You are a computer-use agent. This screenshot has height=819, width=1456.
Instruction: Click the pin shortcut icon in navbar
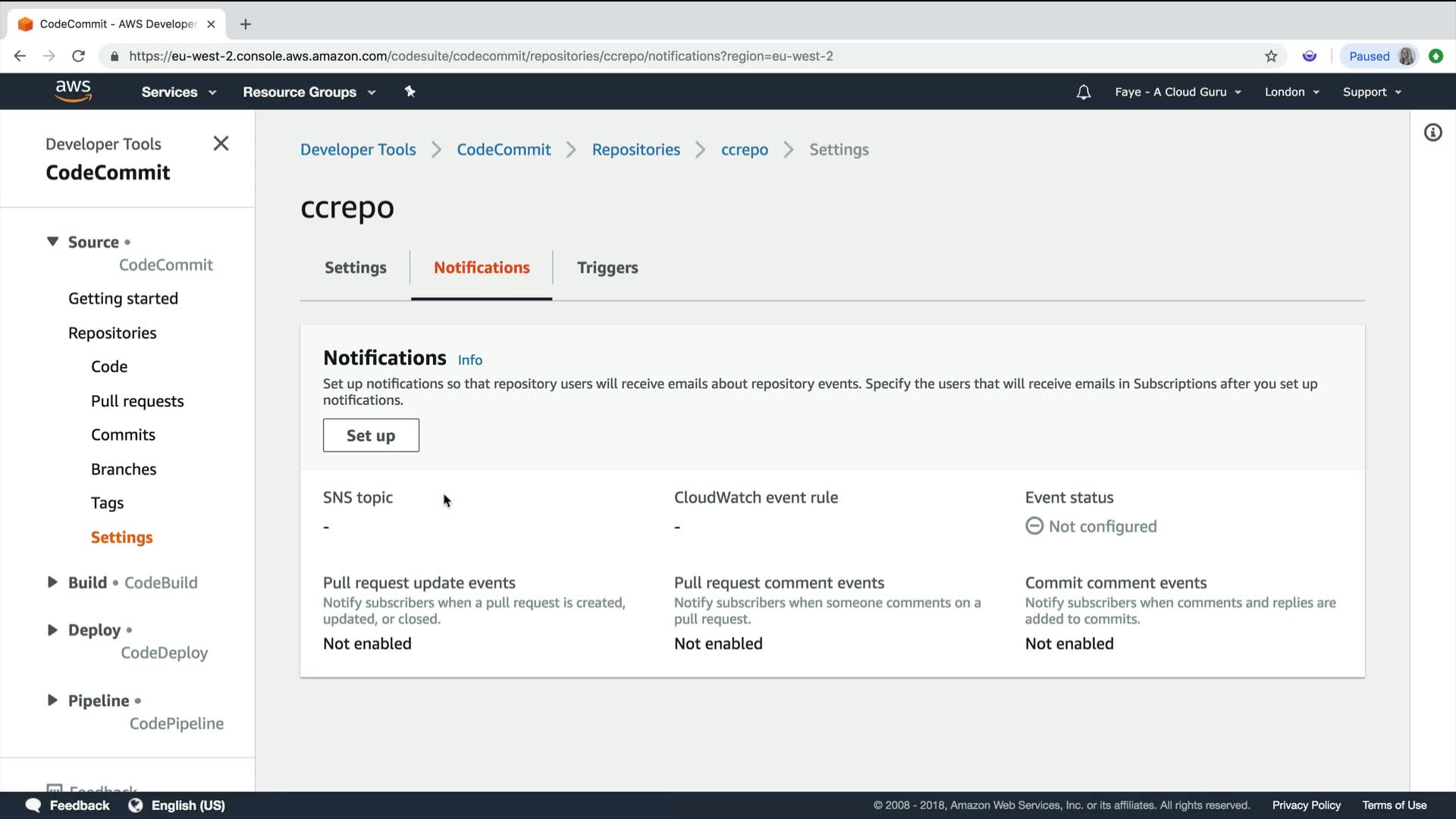coord(409,92)
